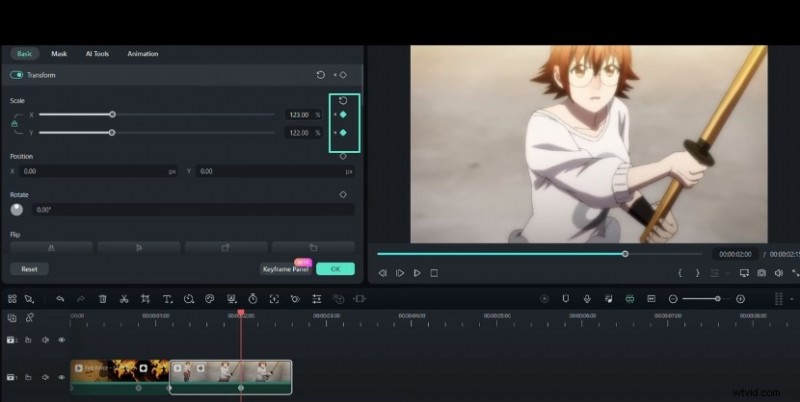Redo the last undone action
This screenshot has width=800, height=402.
(81, 299)
